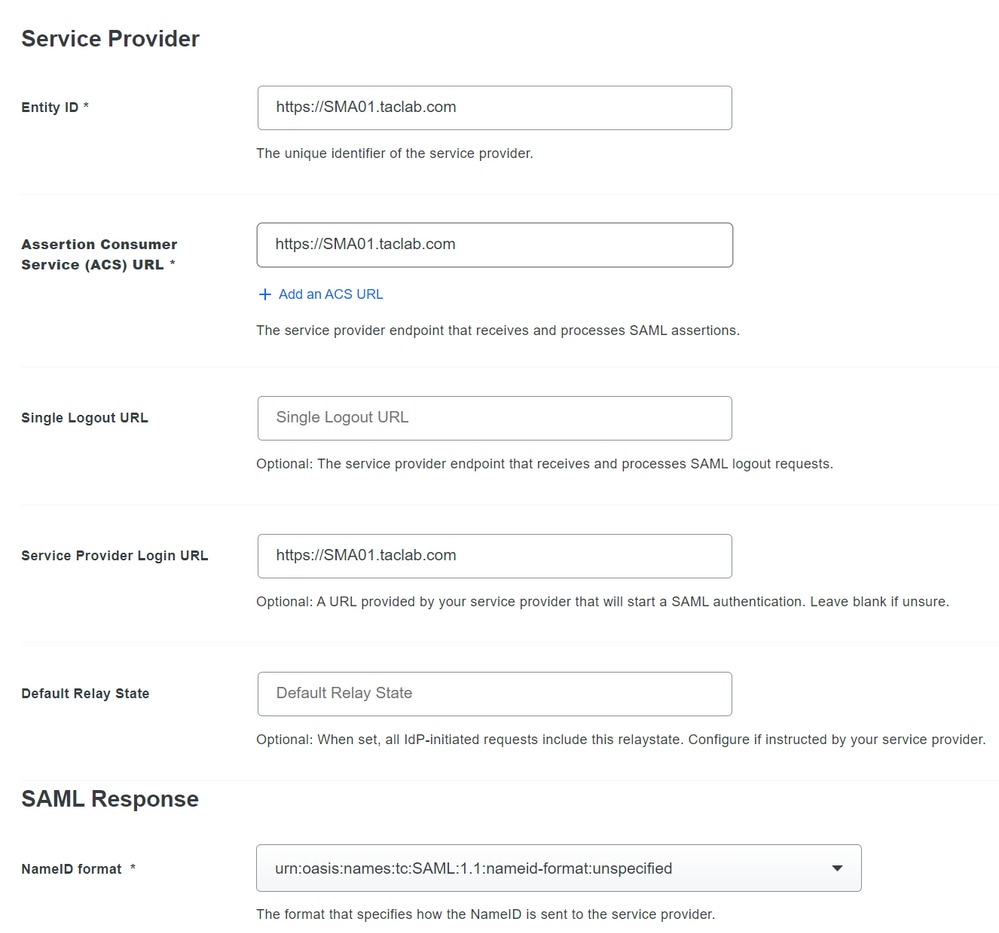The height and width of the screenshot is (933, 999).
Task: Select the NameID format combo box text
Action: 473,869
